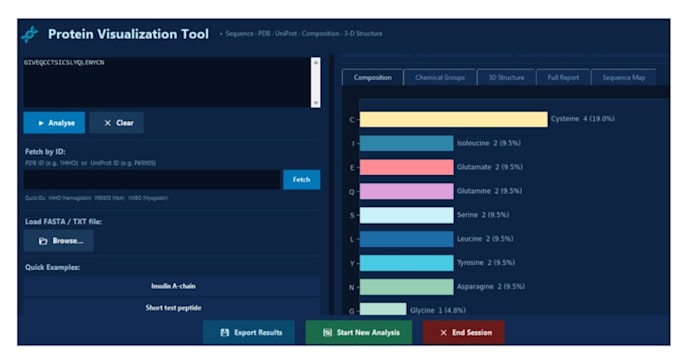Image resolution: width=680 pixels, height=362 pixels.
Task: Click the cyan Tyrosine bar
Action: coord(407,263)
